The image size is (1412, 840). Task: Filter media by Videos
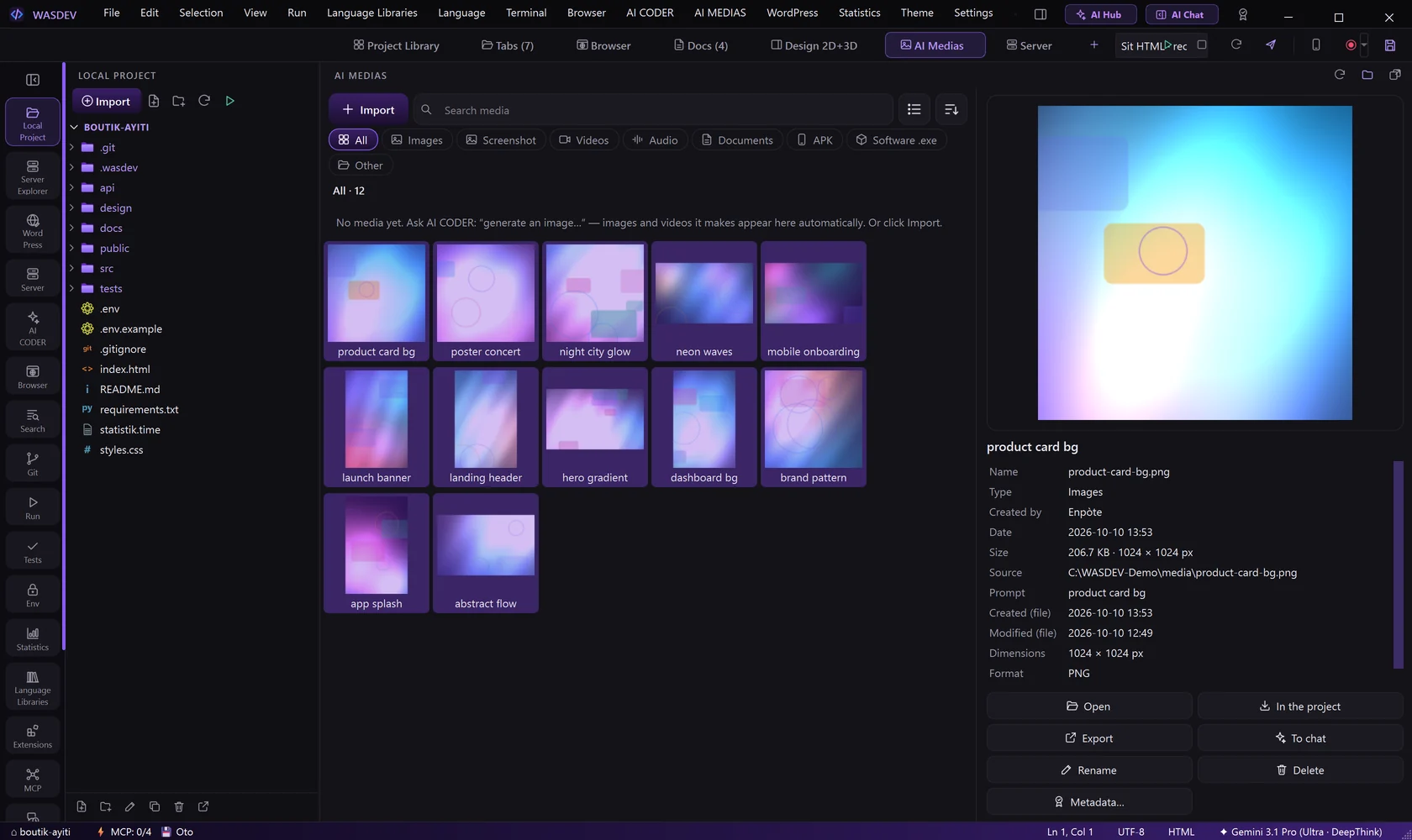point(584,140)
